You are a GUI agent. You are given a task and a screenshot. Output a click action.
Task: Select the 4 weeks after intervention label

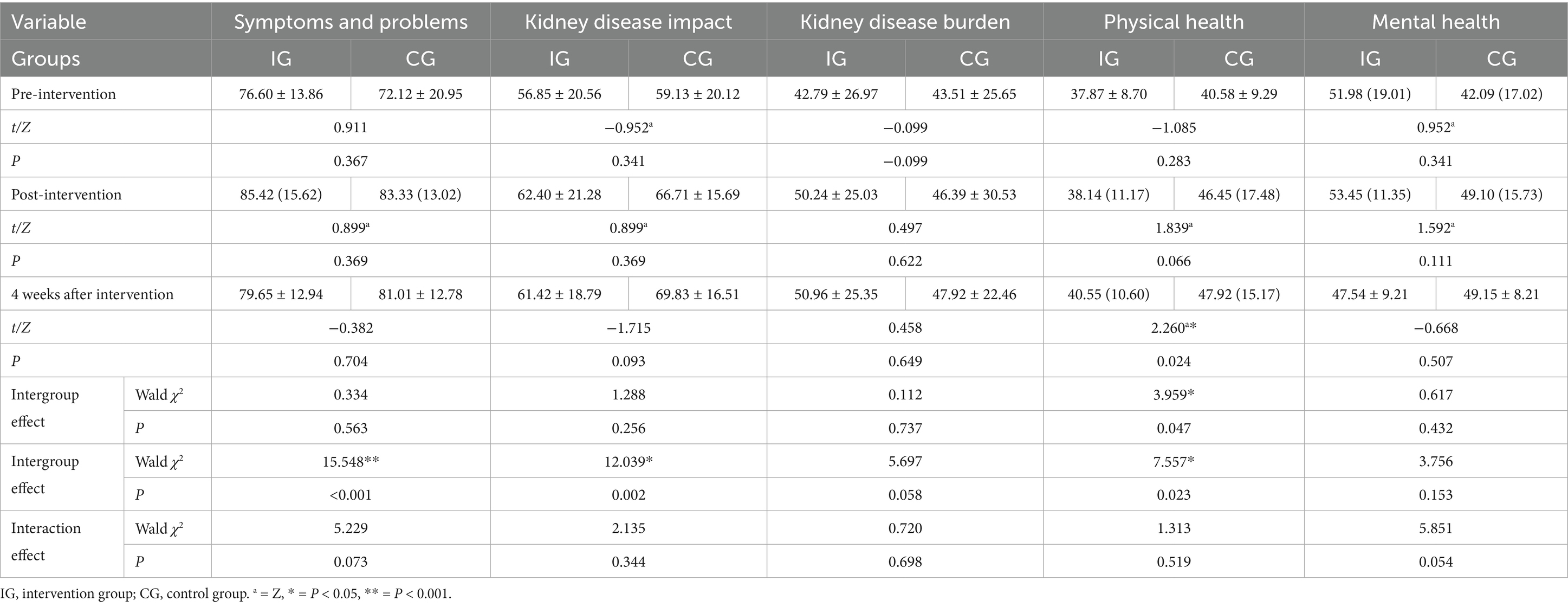pyautogui.click(x=92, y=295)
